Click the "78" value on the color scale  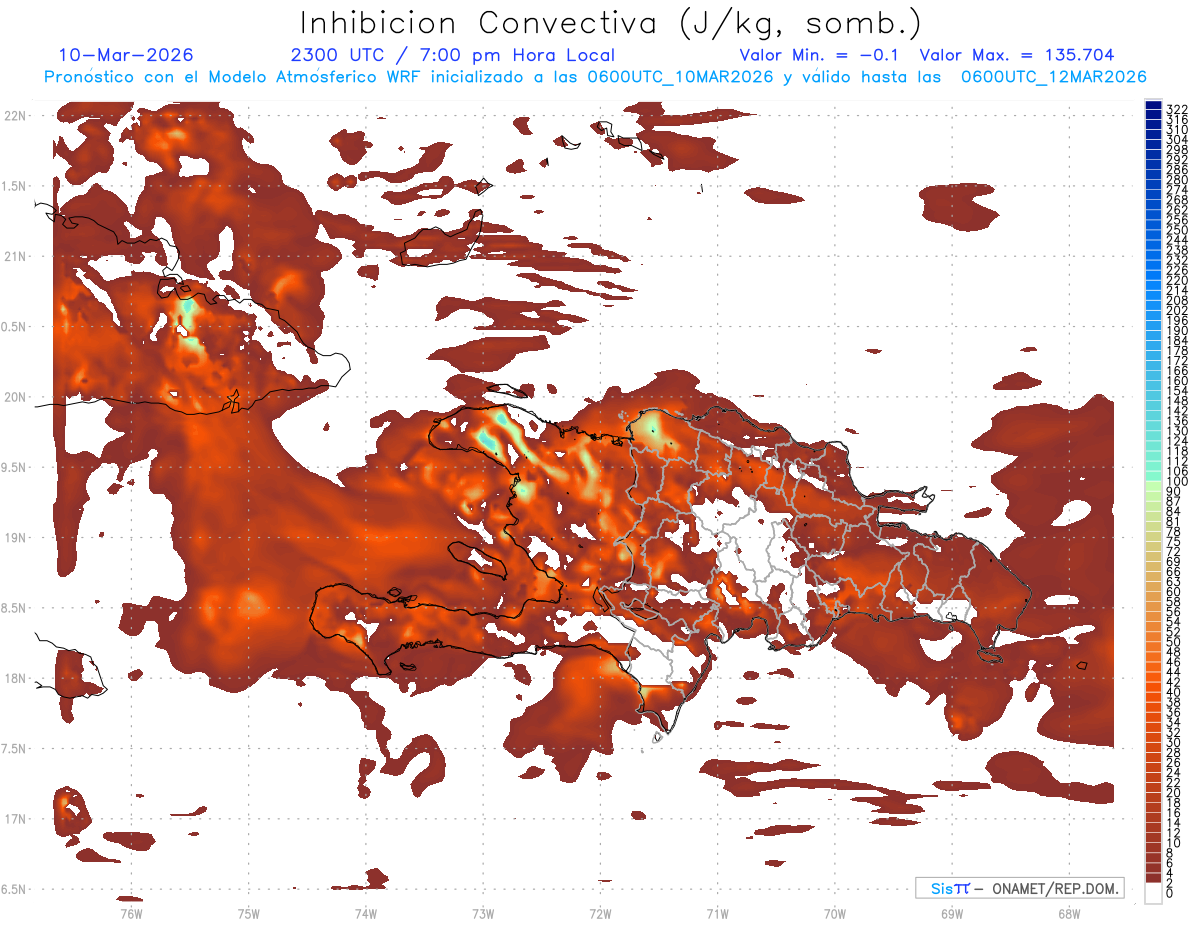(x=1174, y=532)
